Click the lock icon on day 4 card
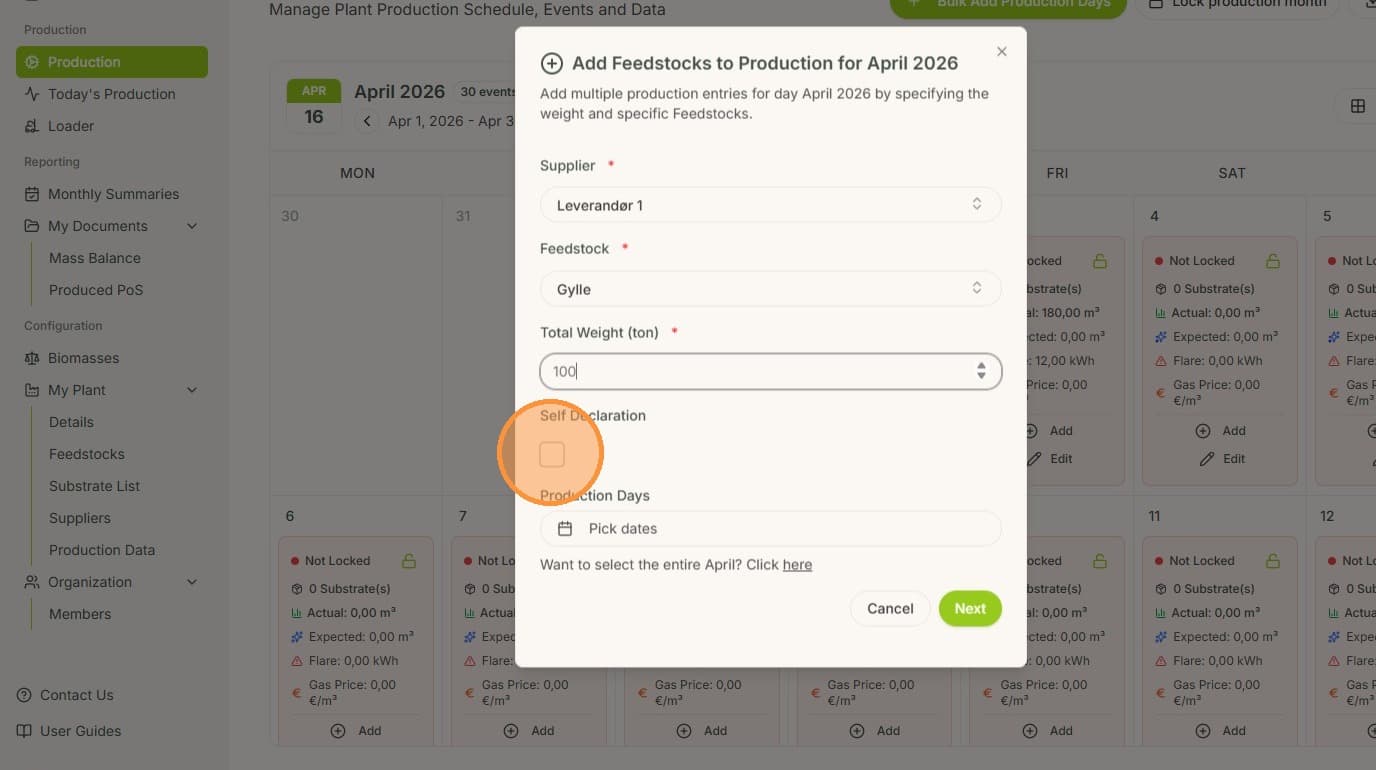 coord(1273,261)
